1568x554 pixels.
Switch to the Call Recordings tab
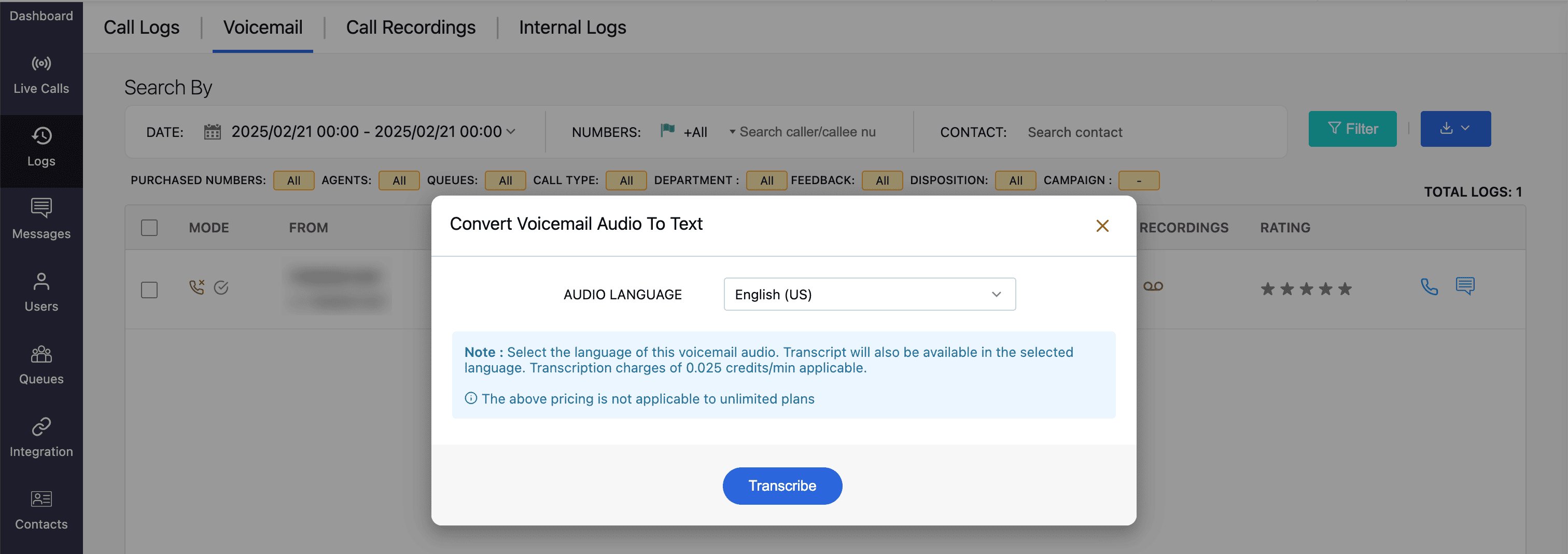[x=410, y=27]
